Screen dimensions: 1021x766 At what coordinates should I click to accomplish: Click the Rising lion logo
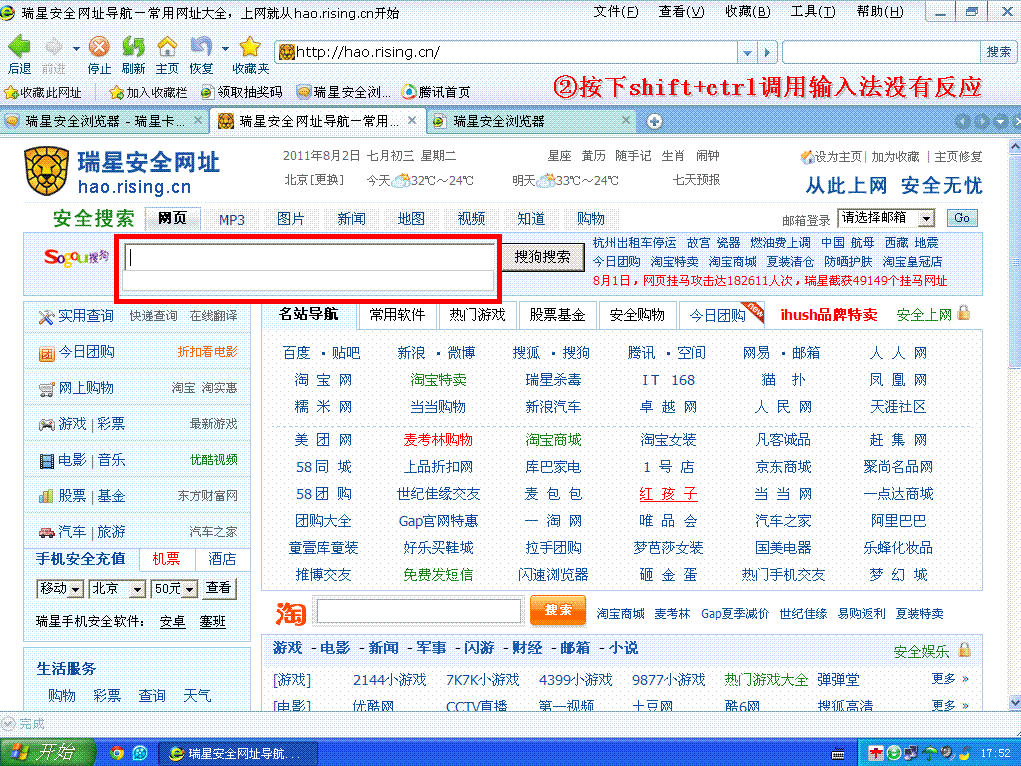pyautogui.click(x=46, y=171)
